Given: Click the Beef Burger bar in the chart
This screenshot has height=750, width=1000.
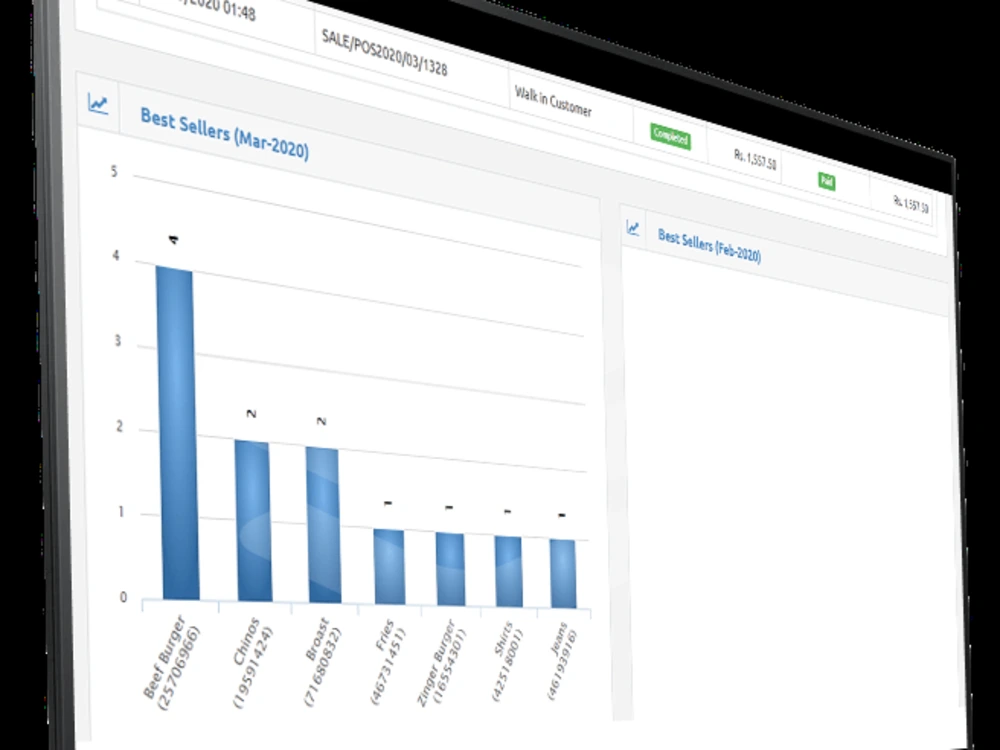Looking at the screenshot, I should tap(177, 434).
